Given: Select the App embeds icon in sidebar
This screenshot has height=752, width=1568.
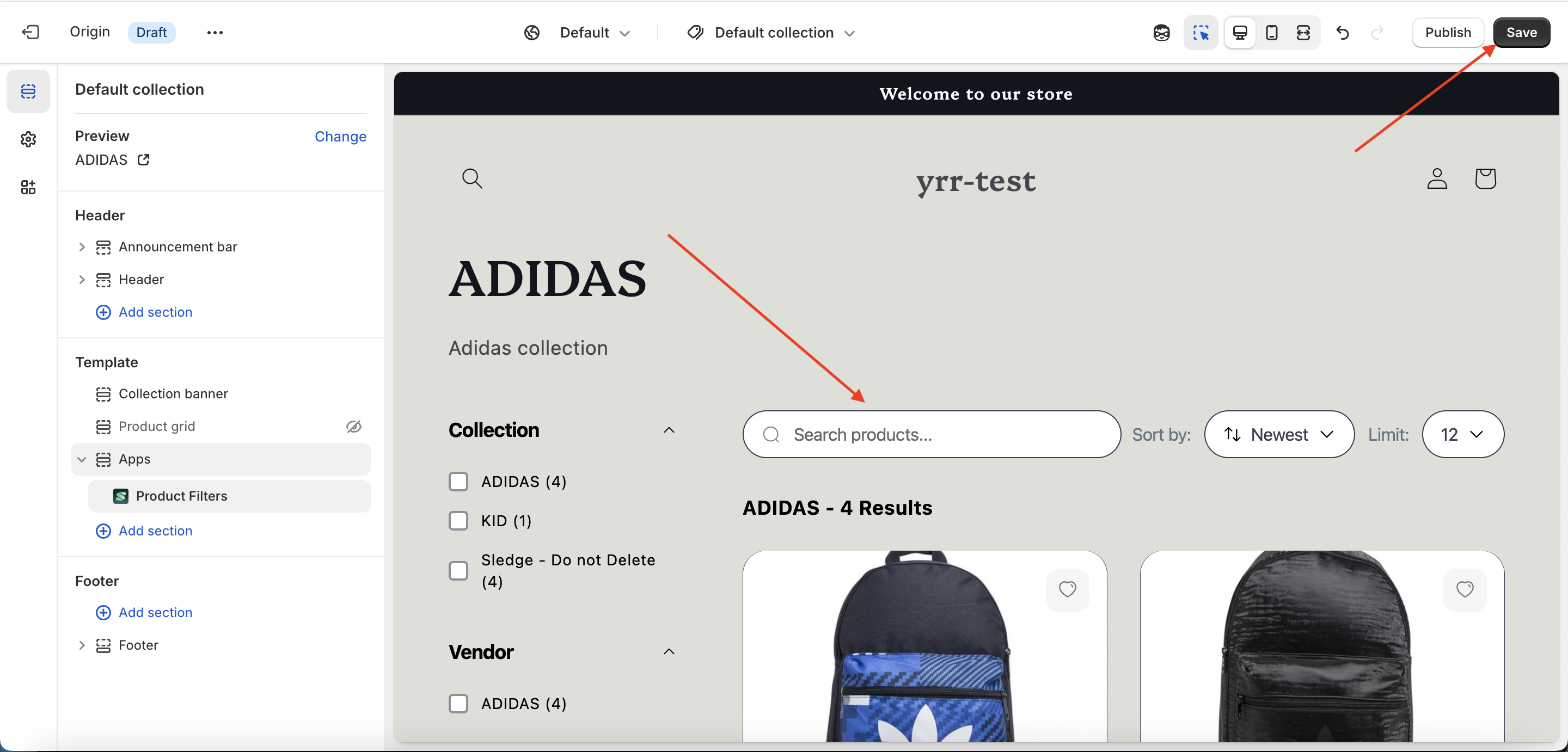Looking at the screenshot, I should (x=28, y=187).
